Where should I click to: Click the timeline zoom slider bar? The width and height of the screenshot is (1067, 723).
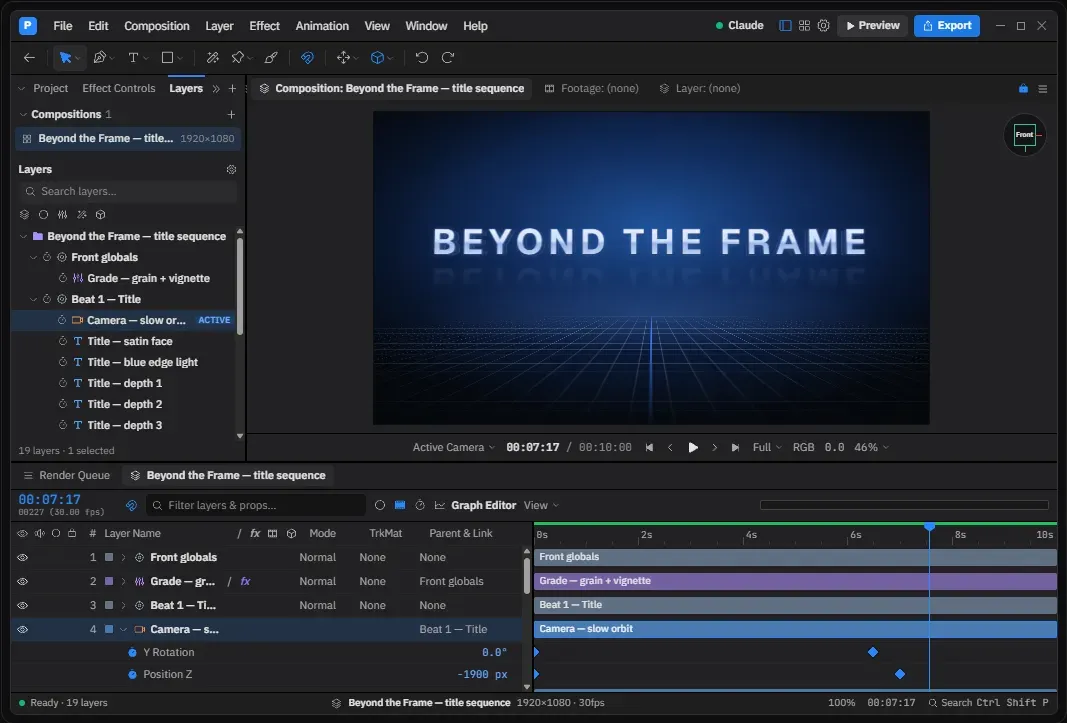click(904, 505)
